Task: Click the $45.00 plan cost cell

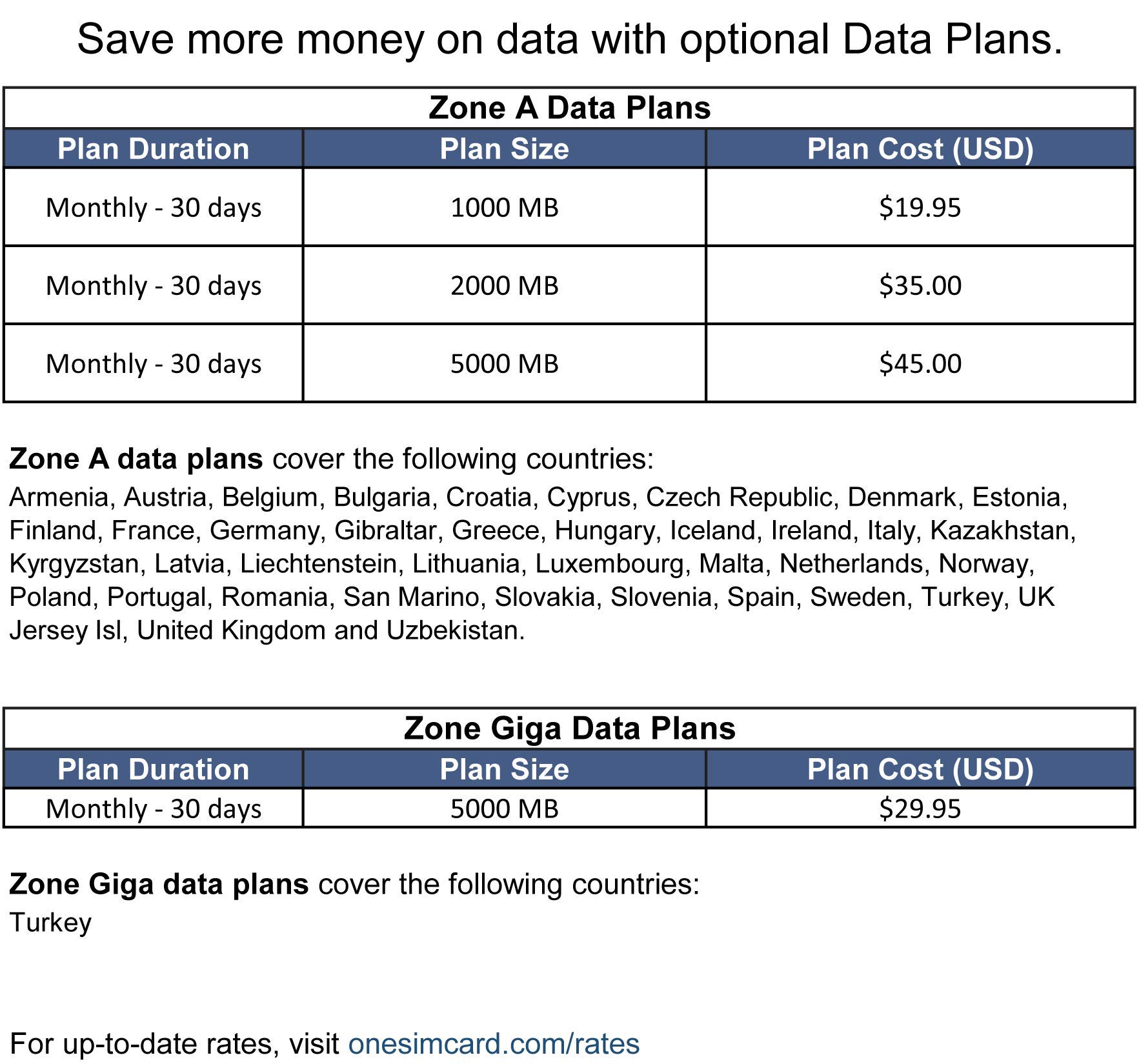Action: pyautogui.click(x=920, y=364)
